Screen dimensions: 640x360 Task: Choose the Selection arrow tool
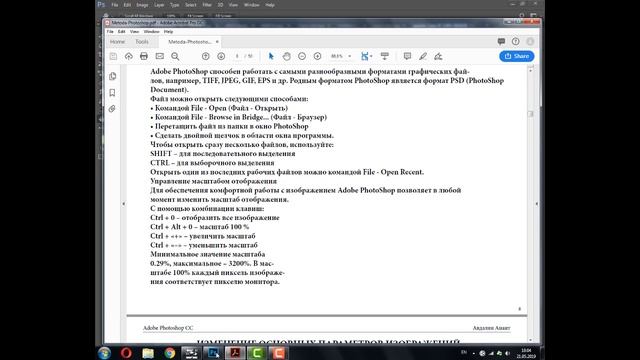[x=271, y=56]
